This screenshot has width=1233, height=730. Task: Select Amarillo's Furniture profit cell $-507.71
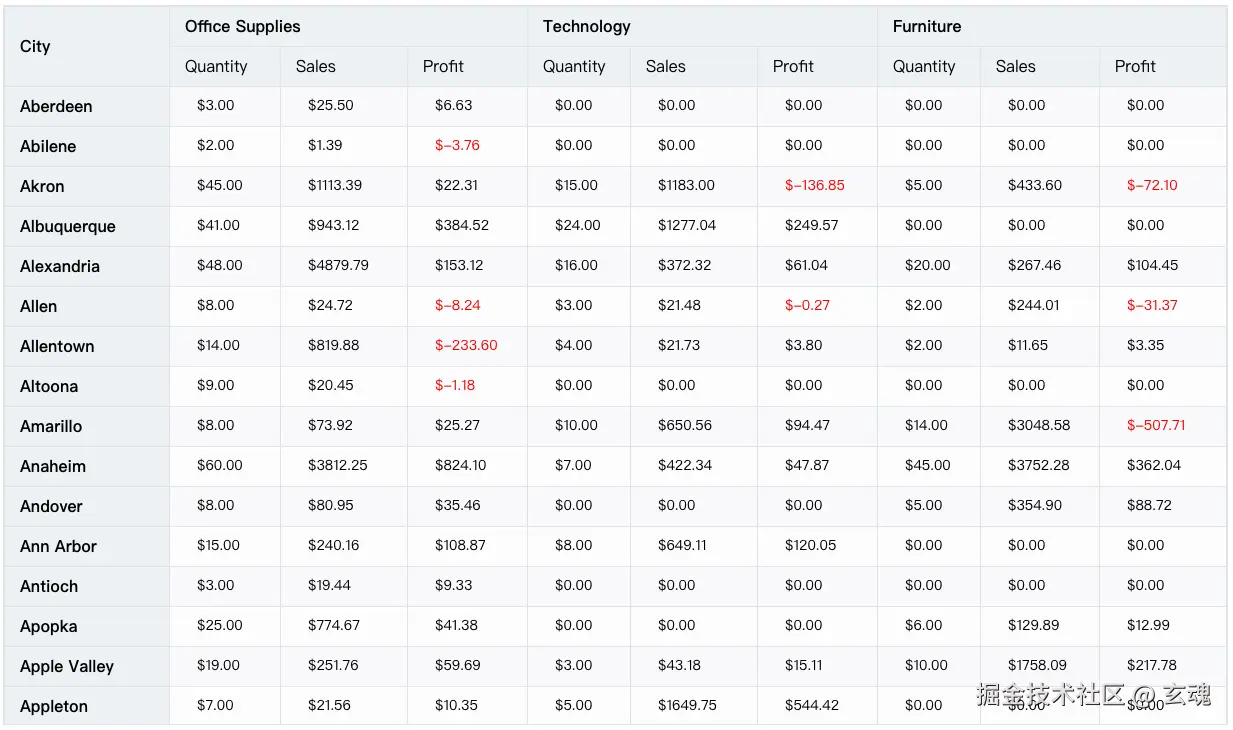tap(1156, 426)
